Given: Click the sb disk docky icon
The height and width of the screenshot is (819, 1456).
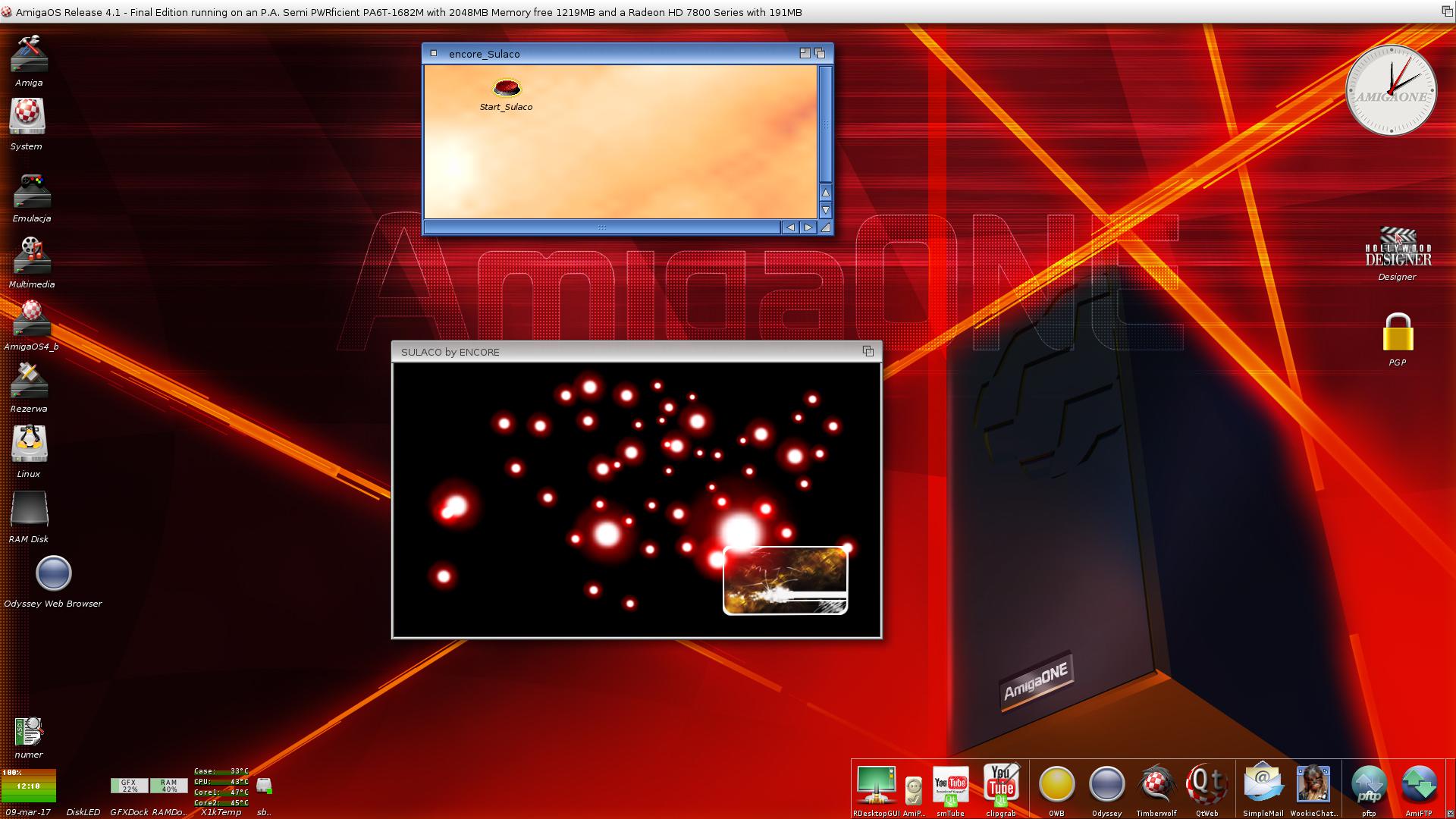Looking at the screenshot, I should click(x=264, y=786).
